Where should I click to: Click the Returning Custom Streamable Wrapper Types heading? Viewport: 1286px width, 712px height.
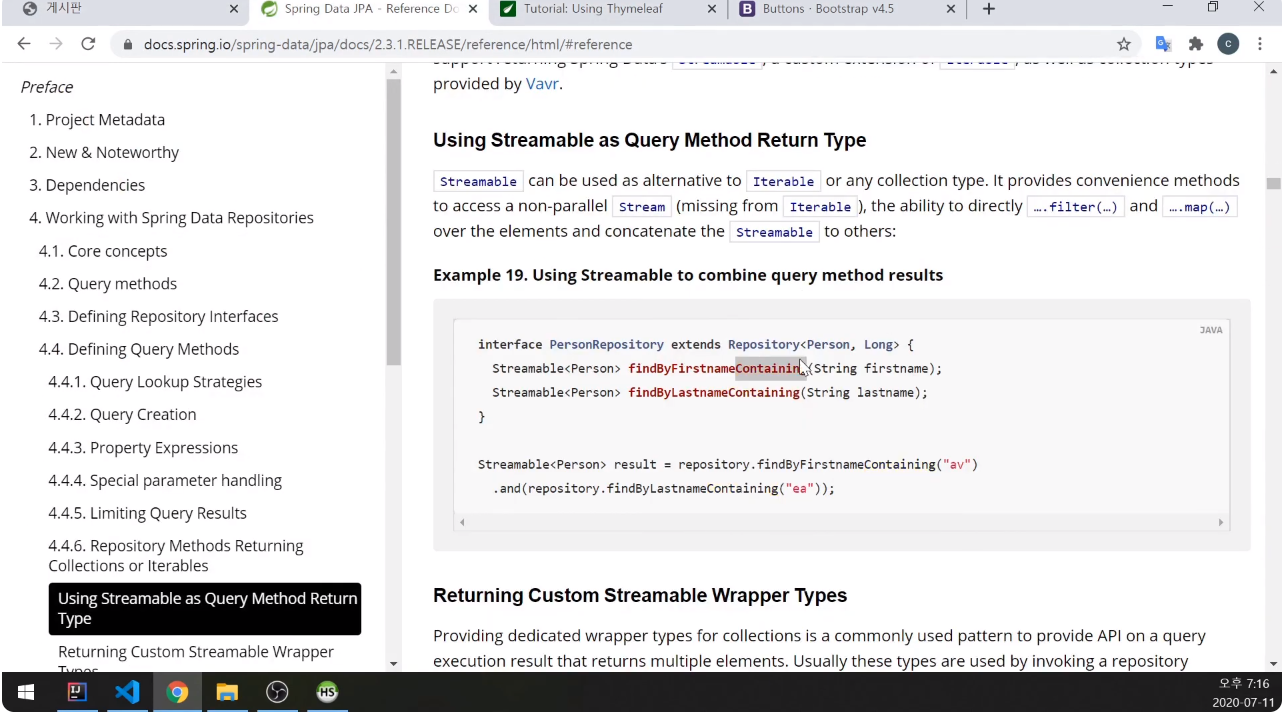pos(640,596)
